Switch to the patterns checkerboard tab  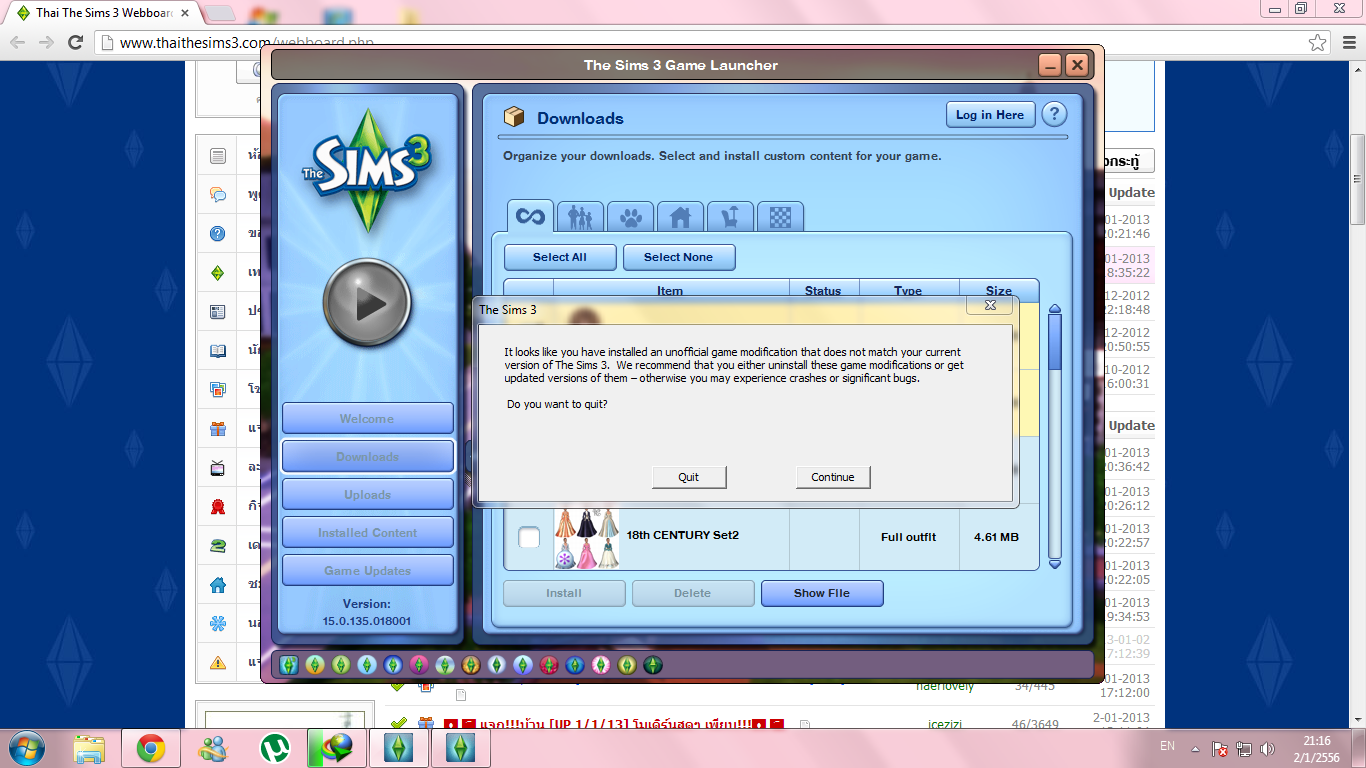click(x=780, y=216)
